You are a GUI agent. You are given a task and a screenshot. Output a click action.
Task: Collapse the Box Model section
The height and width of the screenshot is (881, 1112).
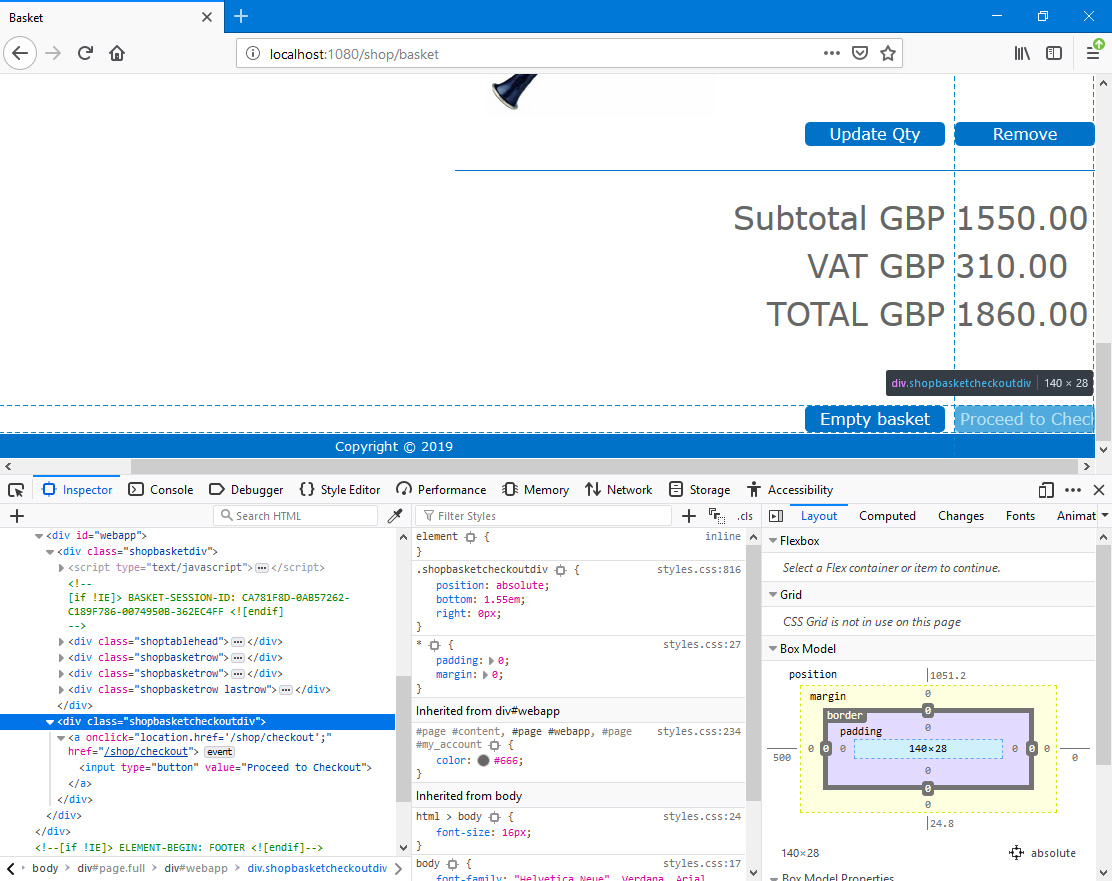click(773, 648)
